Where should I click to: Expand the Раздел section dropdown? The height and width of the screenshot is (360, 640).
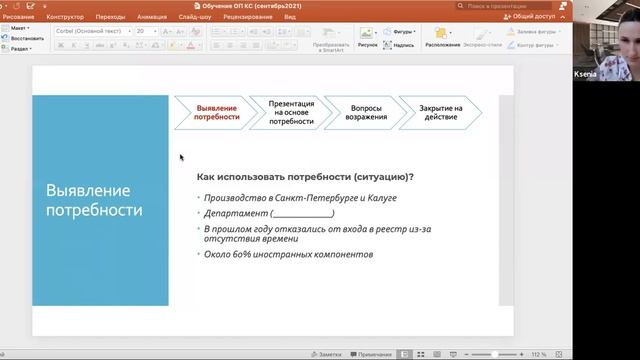[17, 49]
